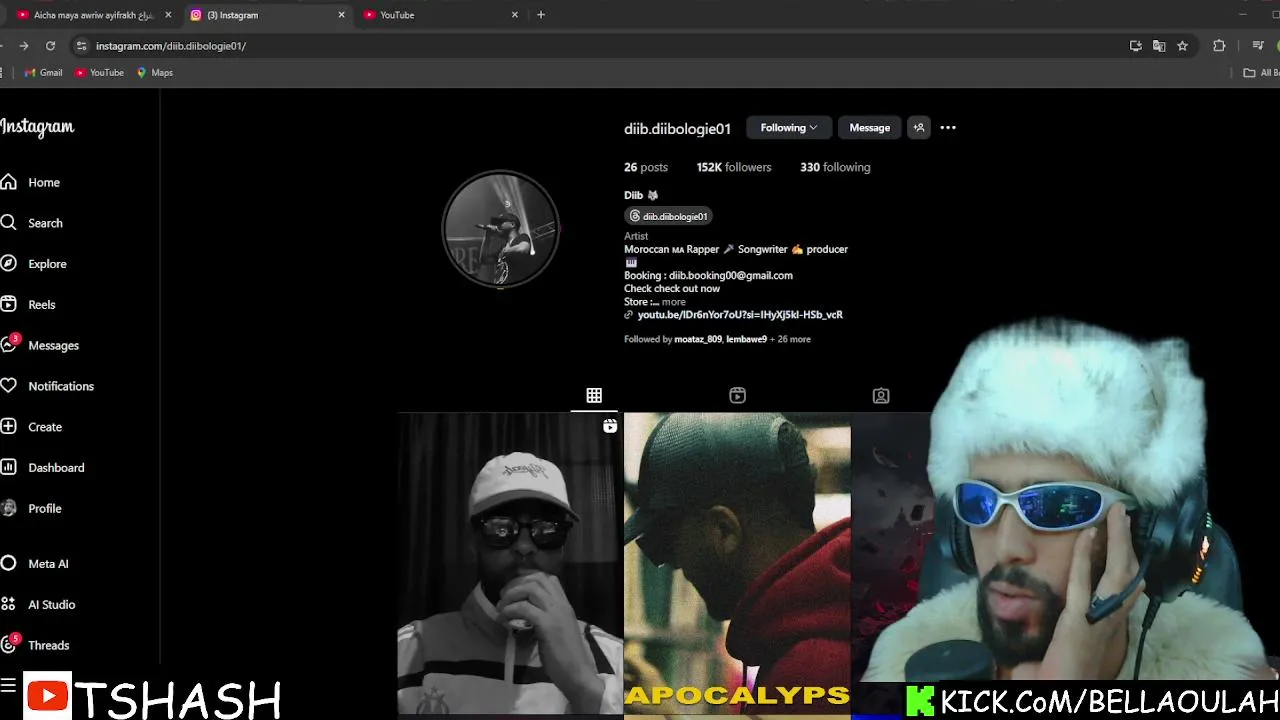The height and width of the screenshot is (720, 1280).
Task: Open youtu.be link in bio
Action: tap(740, 315)
